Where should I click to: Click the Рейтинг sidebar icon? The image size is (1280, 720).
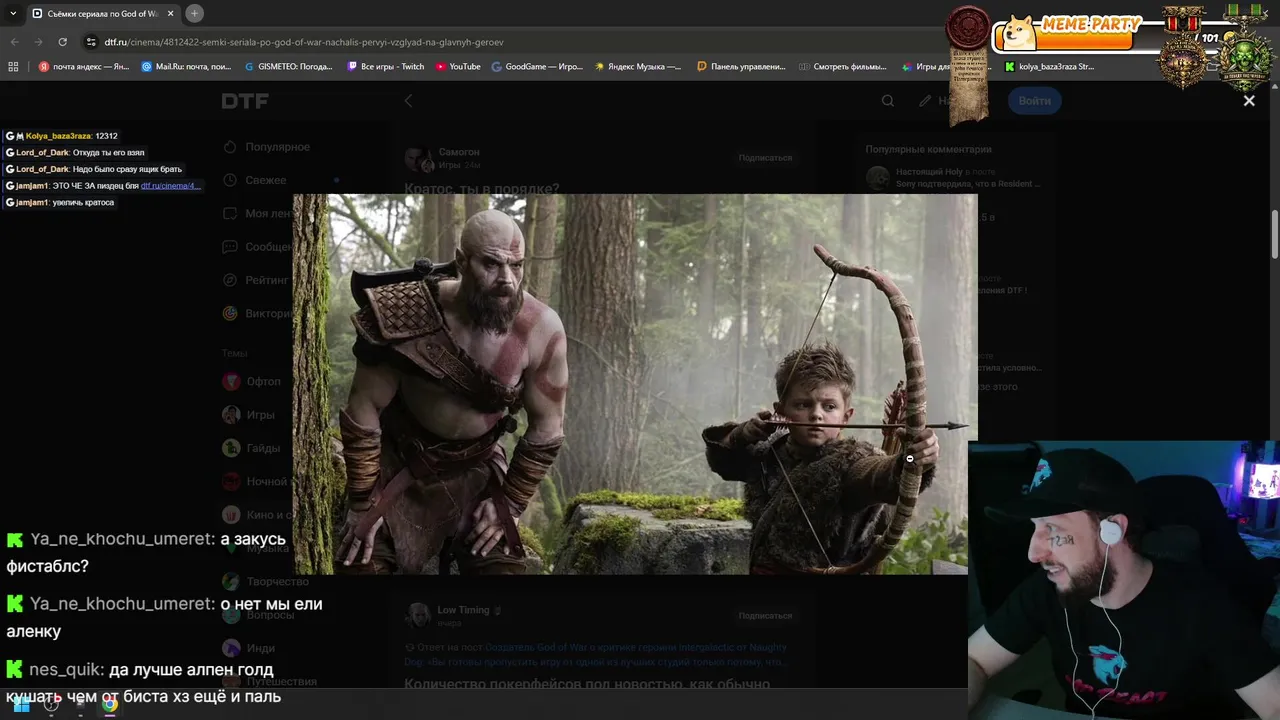(x=230, y=280)
